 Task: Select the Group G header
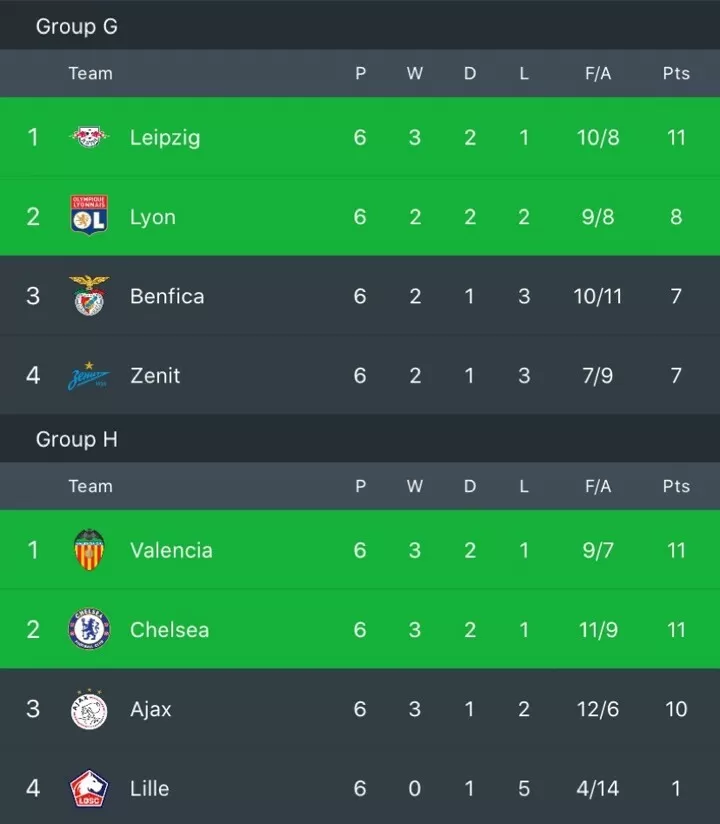77,26
